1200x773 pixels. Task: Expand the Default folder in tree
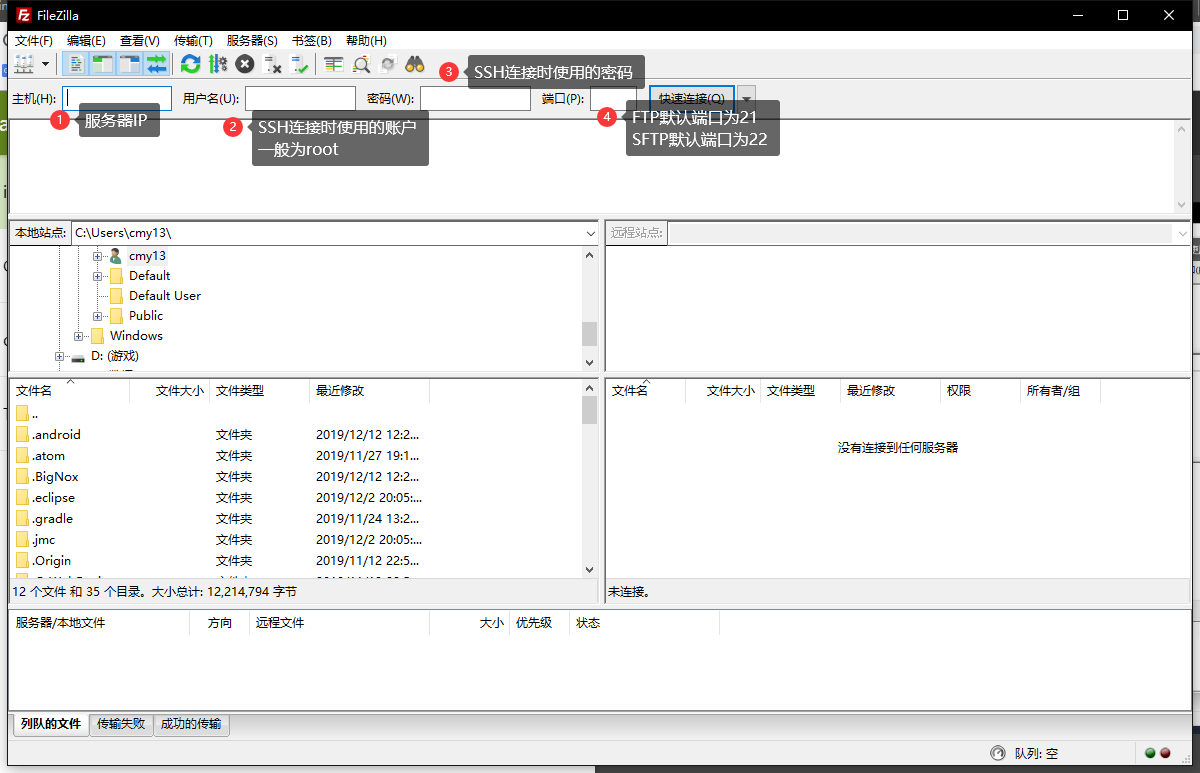tap(98, 276)
